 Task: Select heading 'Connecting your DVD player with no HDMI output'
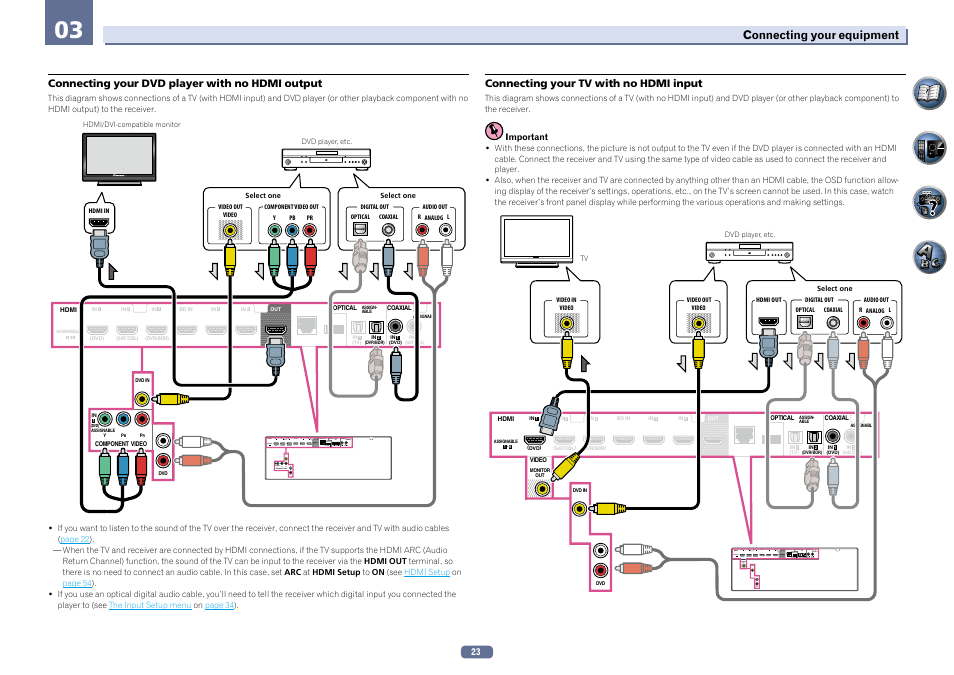[185, 83]
